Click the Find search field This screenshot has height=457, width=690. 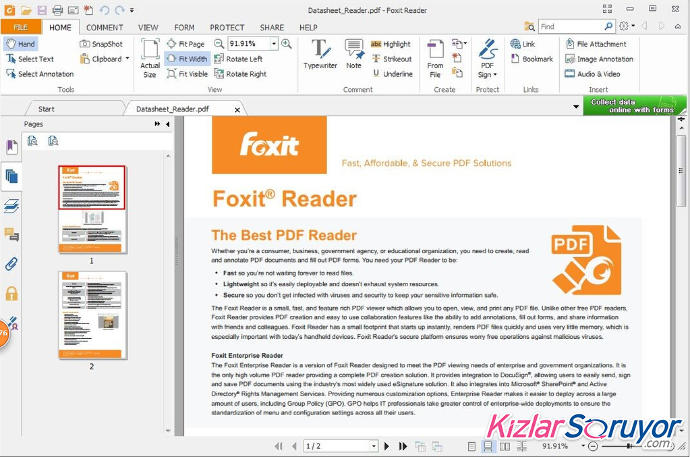[570, 26]
